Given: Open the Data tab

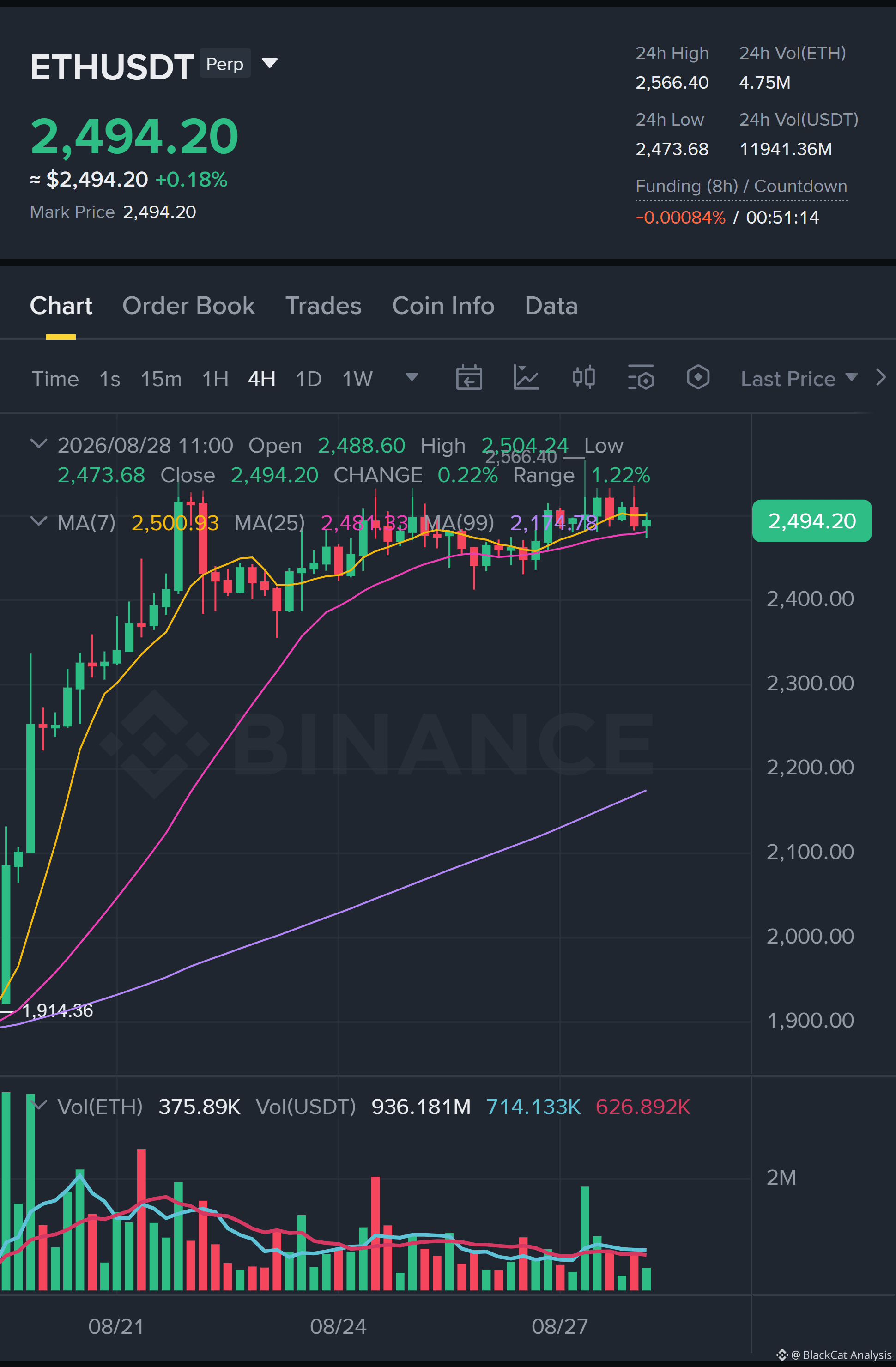Looking at the screenshot, I should click(551, 306).
